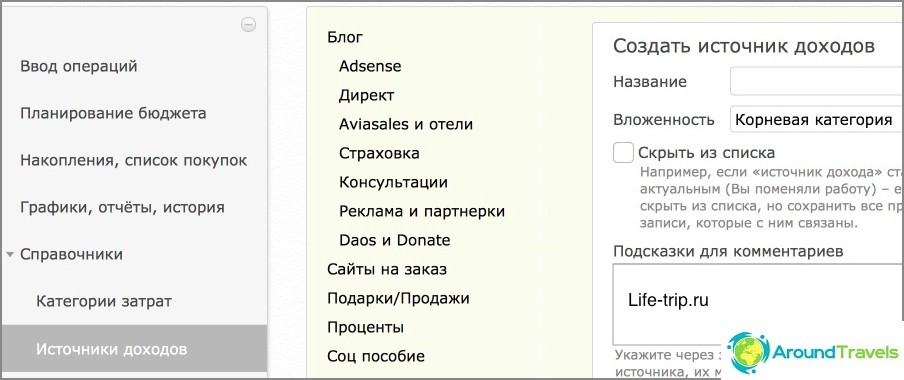Open Ввод операций menu item

(78, 66)
